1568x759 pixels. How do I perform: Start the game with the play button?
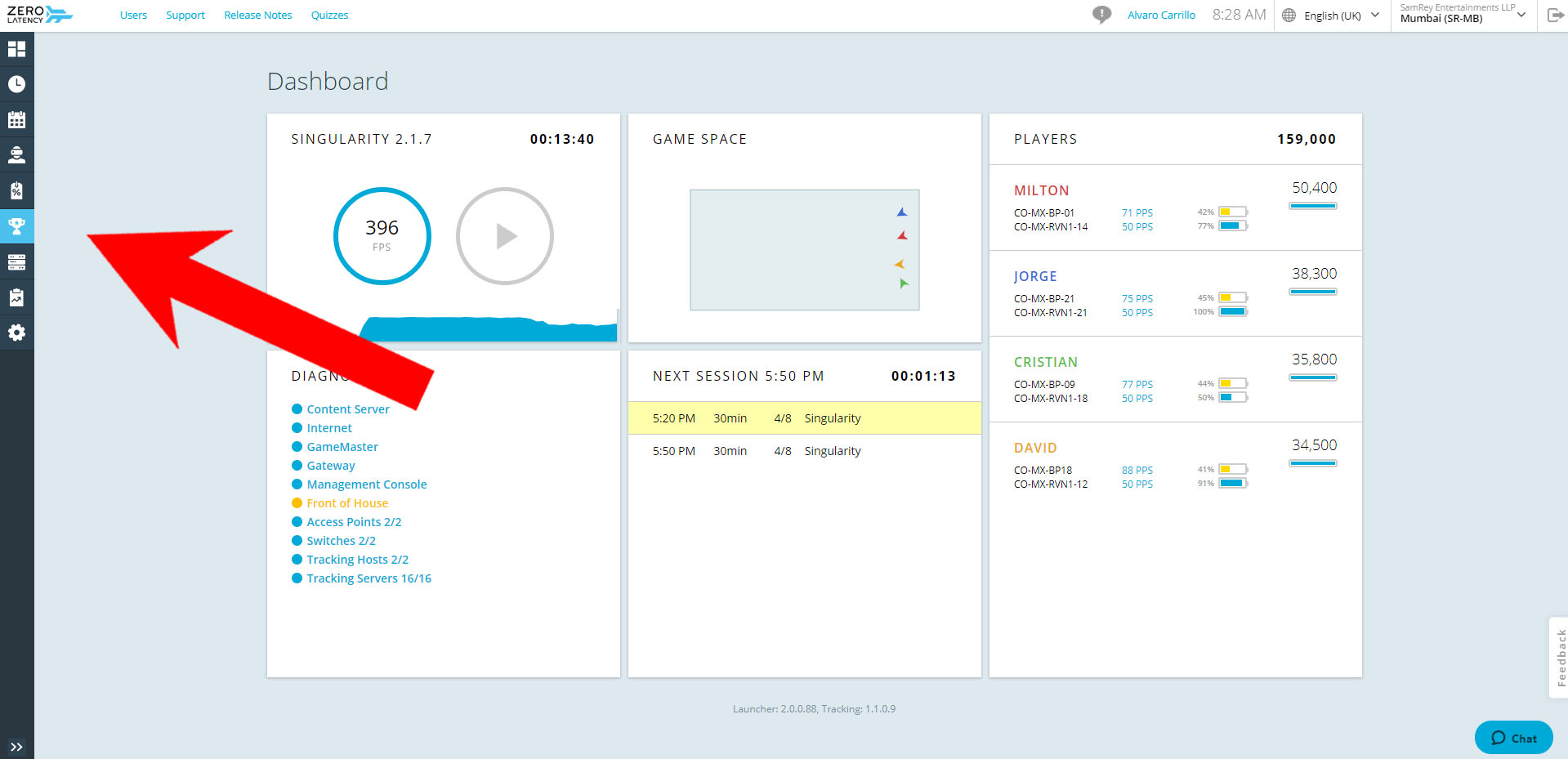(x=505, y=236)
